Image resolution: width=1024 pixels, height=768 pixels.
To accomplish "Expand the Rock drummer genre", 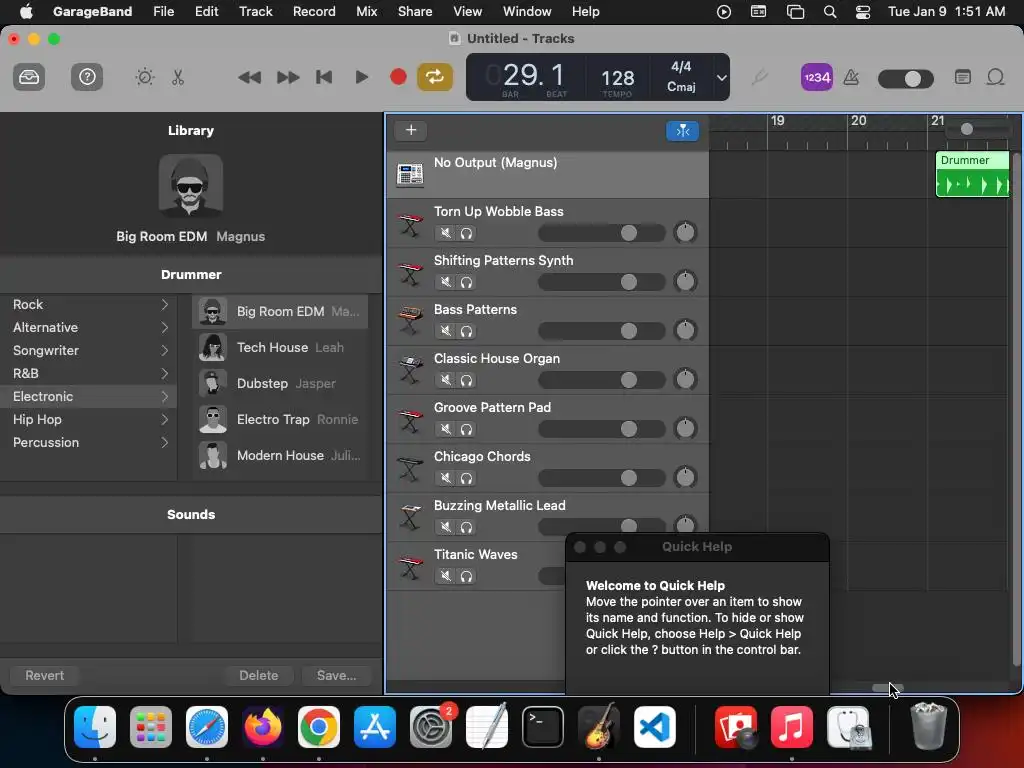I will pos(165,304).
